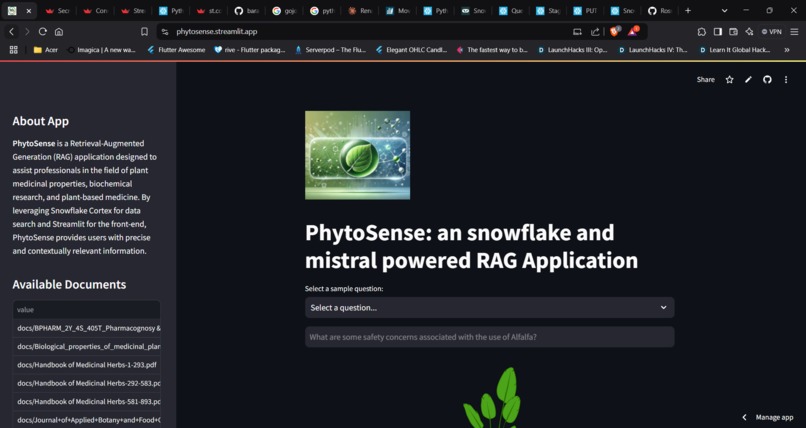Open the Streamlit three-dot app menu
This screenshot has height=428, width=806.
[786, 80]
